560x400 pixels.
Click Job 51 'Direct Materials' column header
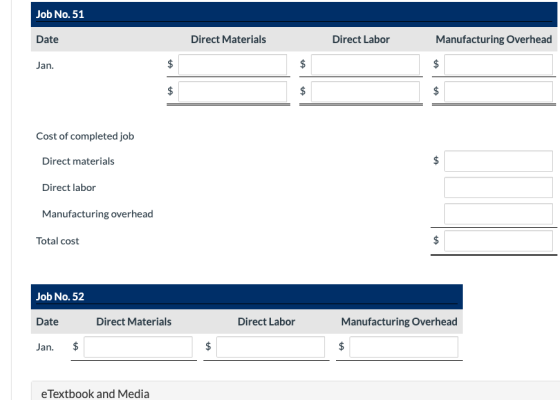click(x=229, y=39)
